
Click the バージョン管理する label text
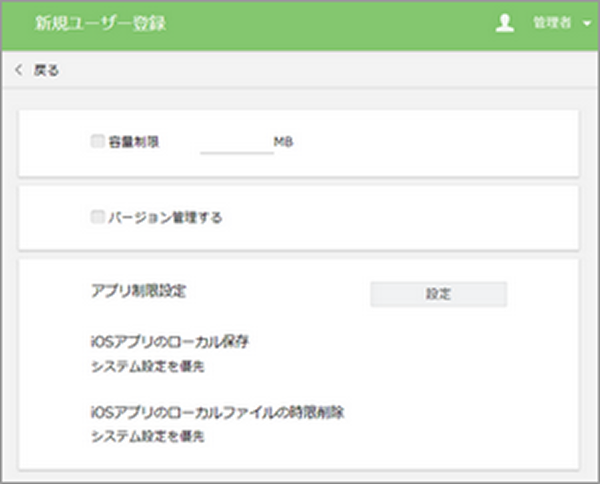point(164,216)
